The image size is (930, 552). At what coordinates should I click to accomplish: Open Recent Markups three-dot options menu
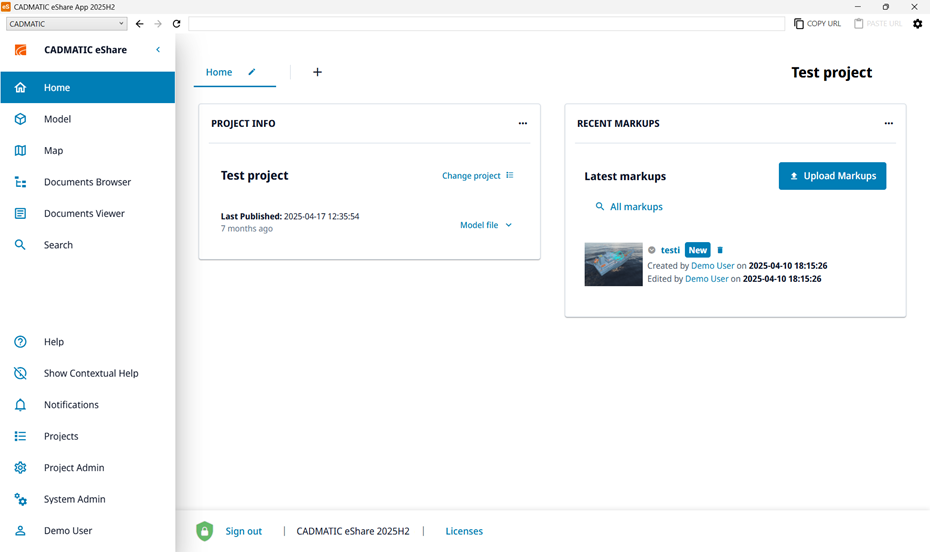point(888,124)
